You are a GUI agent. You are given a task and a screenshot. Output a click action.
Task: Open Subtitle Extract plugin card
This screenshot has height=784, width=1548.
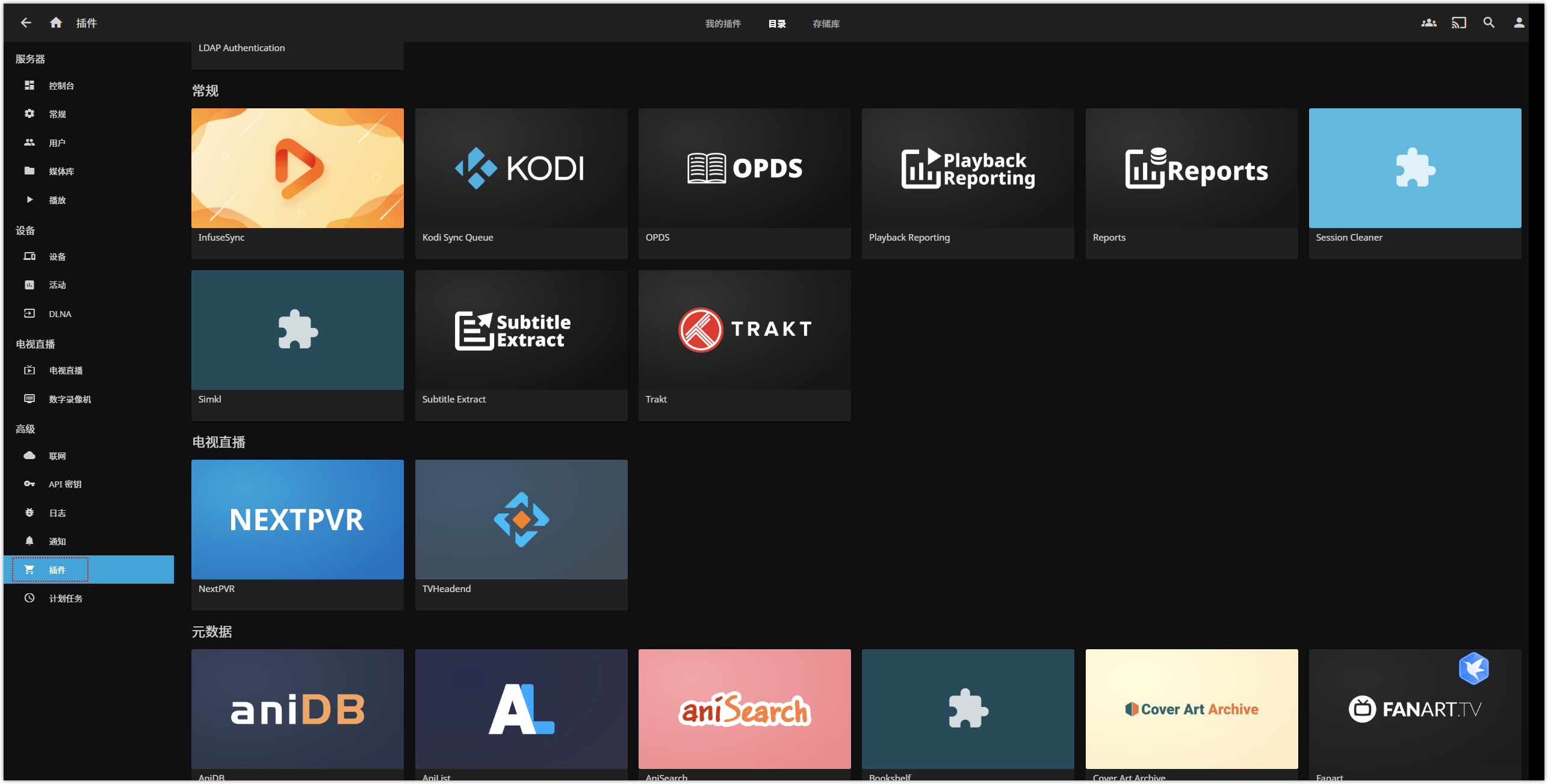pos(521,345)
